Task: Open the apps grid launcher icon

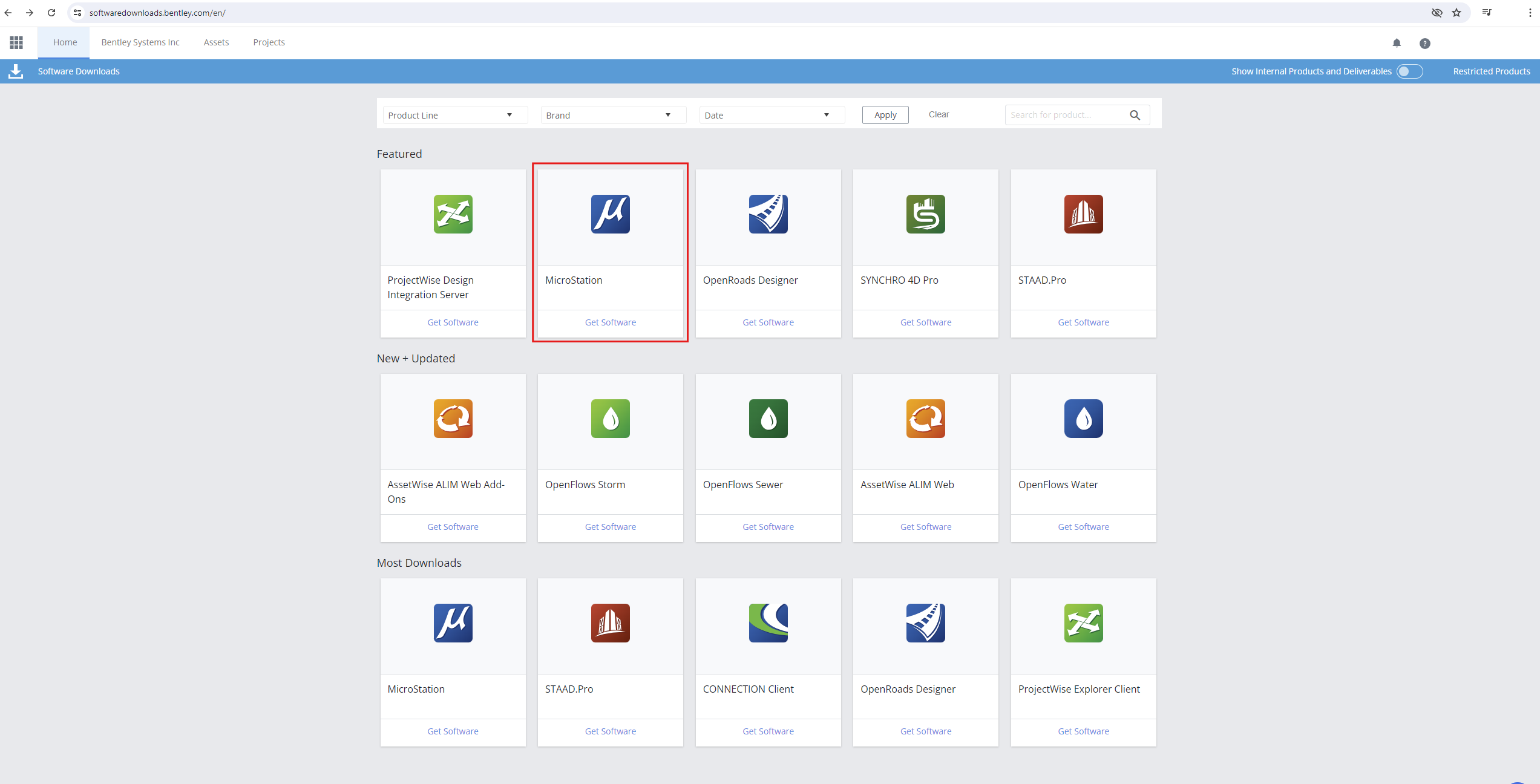Action: (x=16, y=42)
